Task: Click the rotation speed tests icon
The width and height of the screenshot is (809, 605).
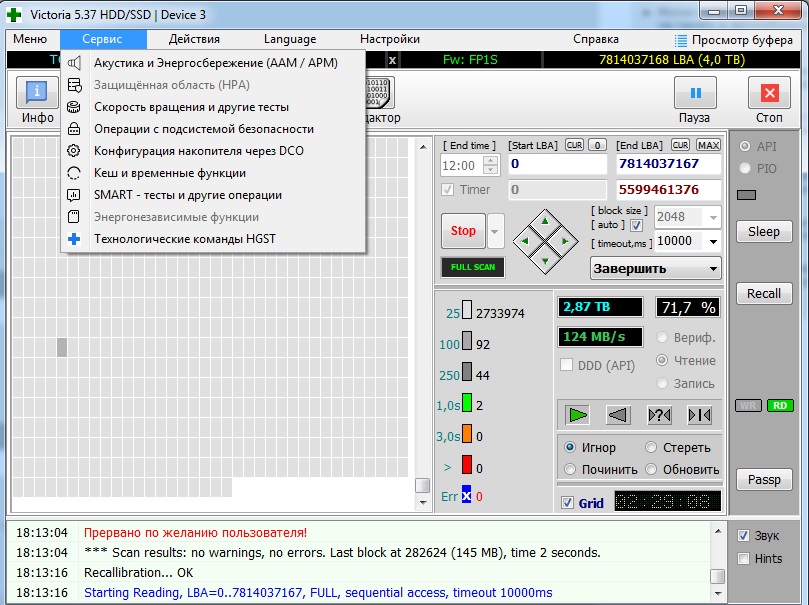Action: [74, 107]
